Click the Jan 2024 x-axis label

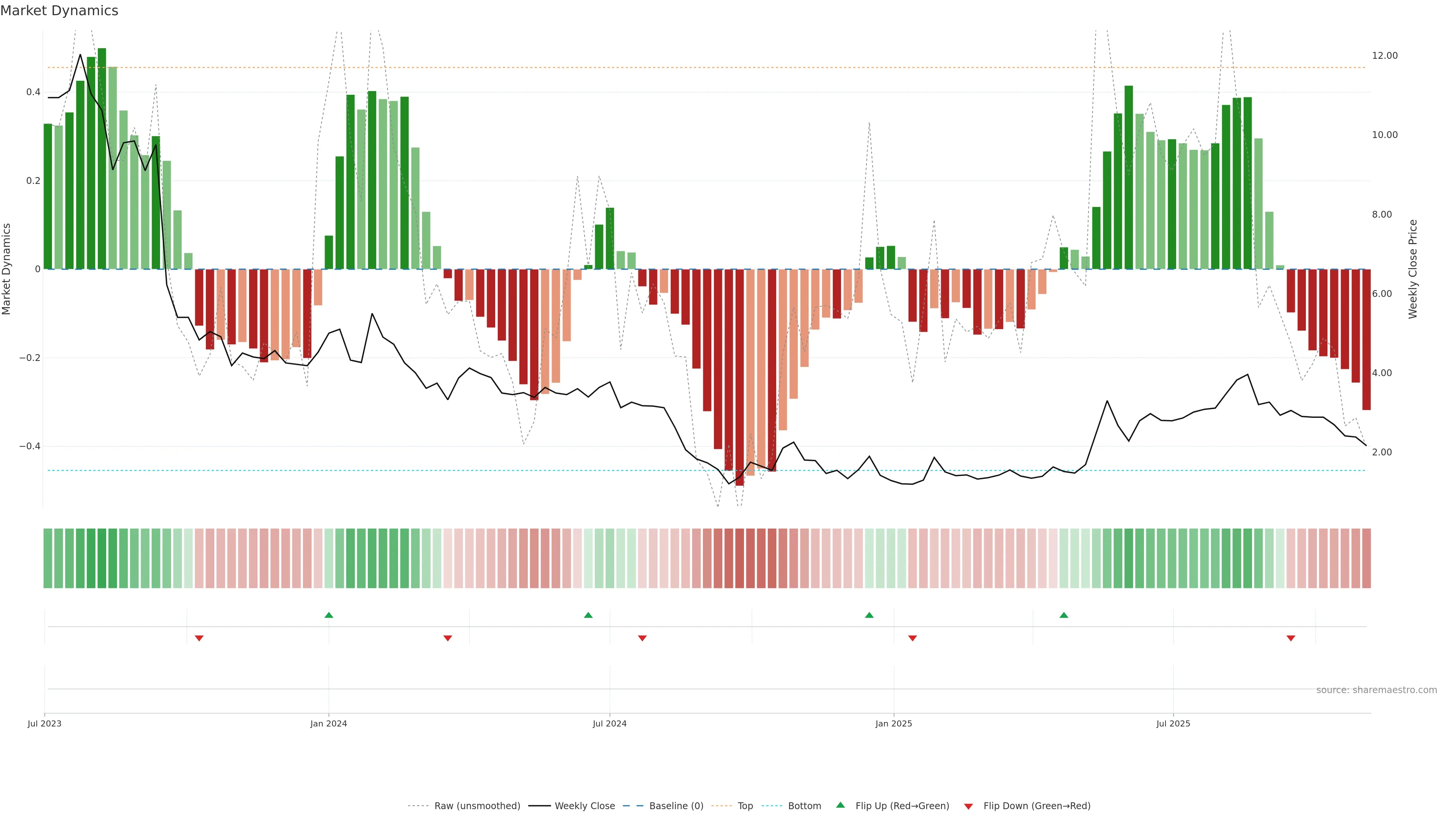coord(329,723)
